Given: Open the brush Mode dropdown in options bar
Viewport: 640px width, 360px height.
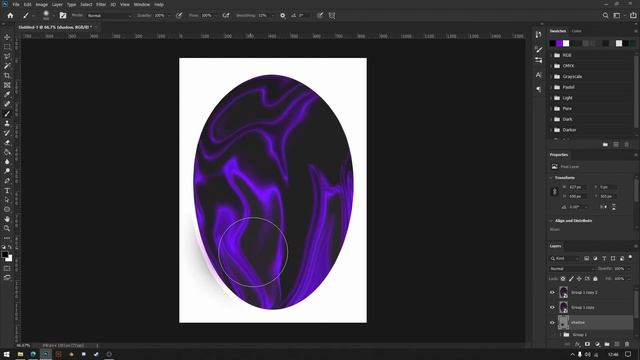Looking at the screenshot, I should click(109, 16).
